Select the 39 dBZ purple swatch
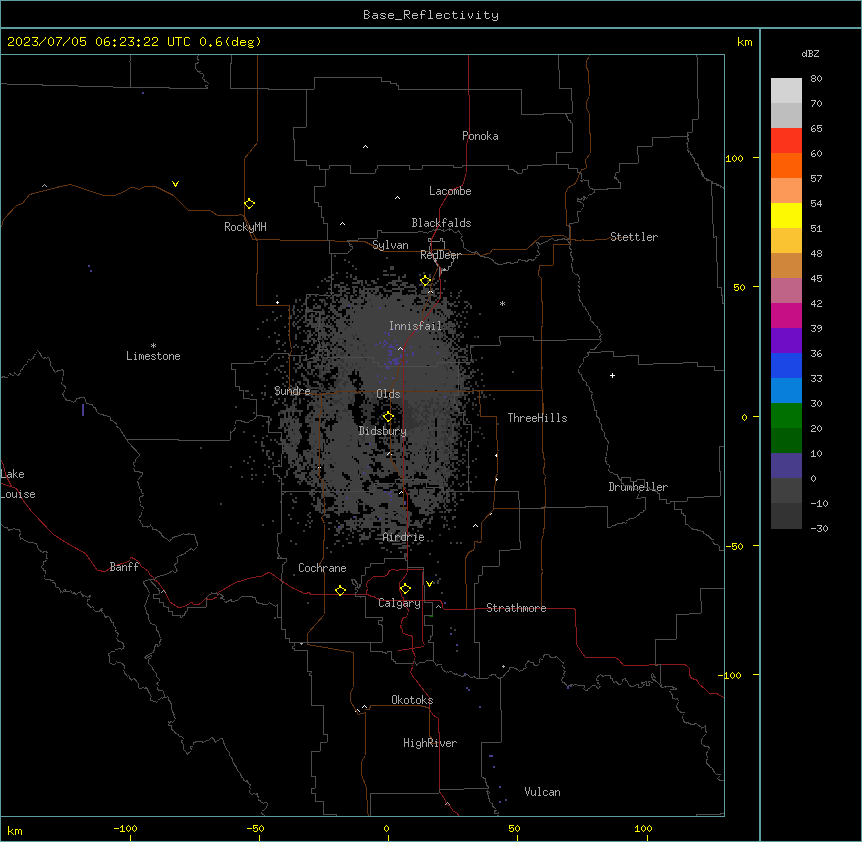Screen dimensions: 862x842 (x=786, y=340)
